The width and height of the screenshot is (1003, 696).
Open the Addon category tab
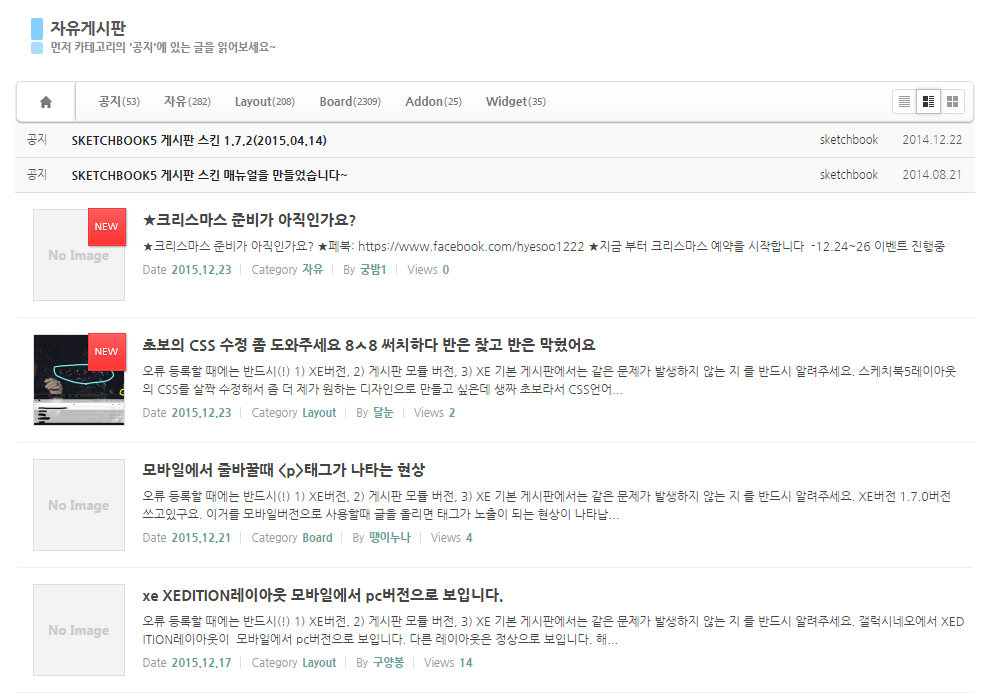point(433,102)
